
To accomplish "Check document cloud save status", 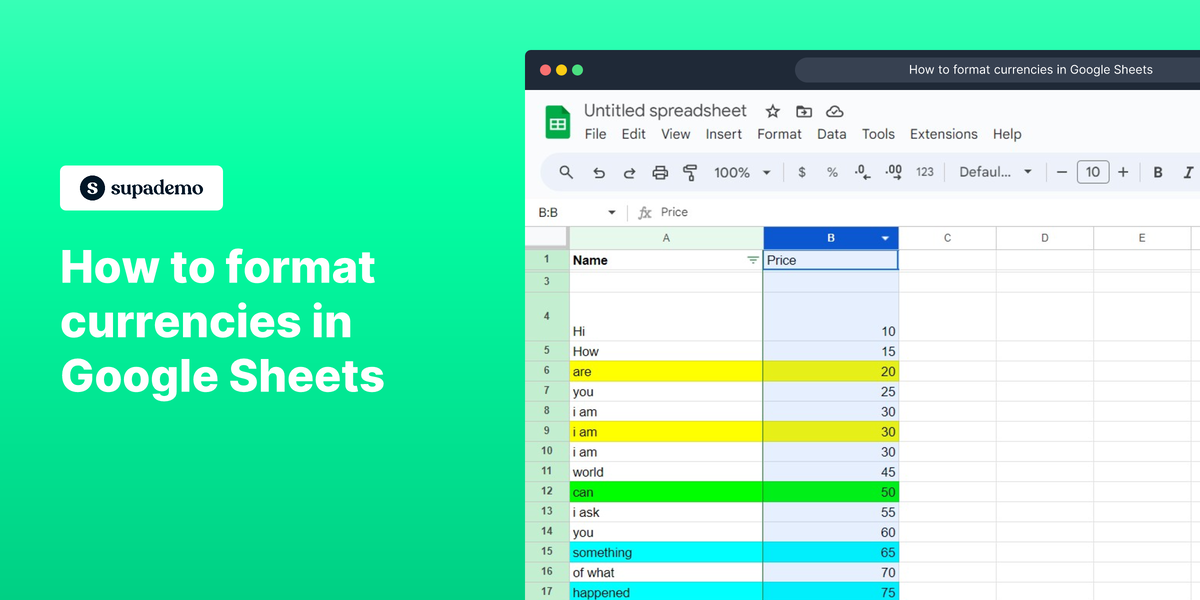I will point(835,111).
